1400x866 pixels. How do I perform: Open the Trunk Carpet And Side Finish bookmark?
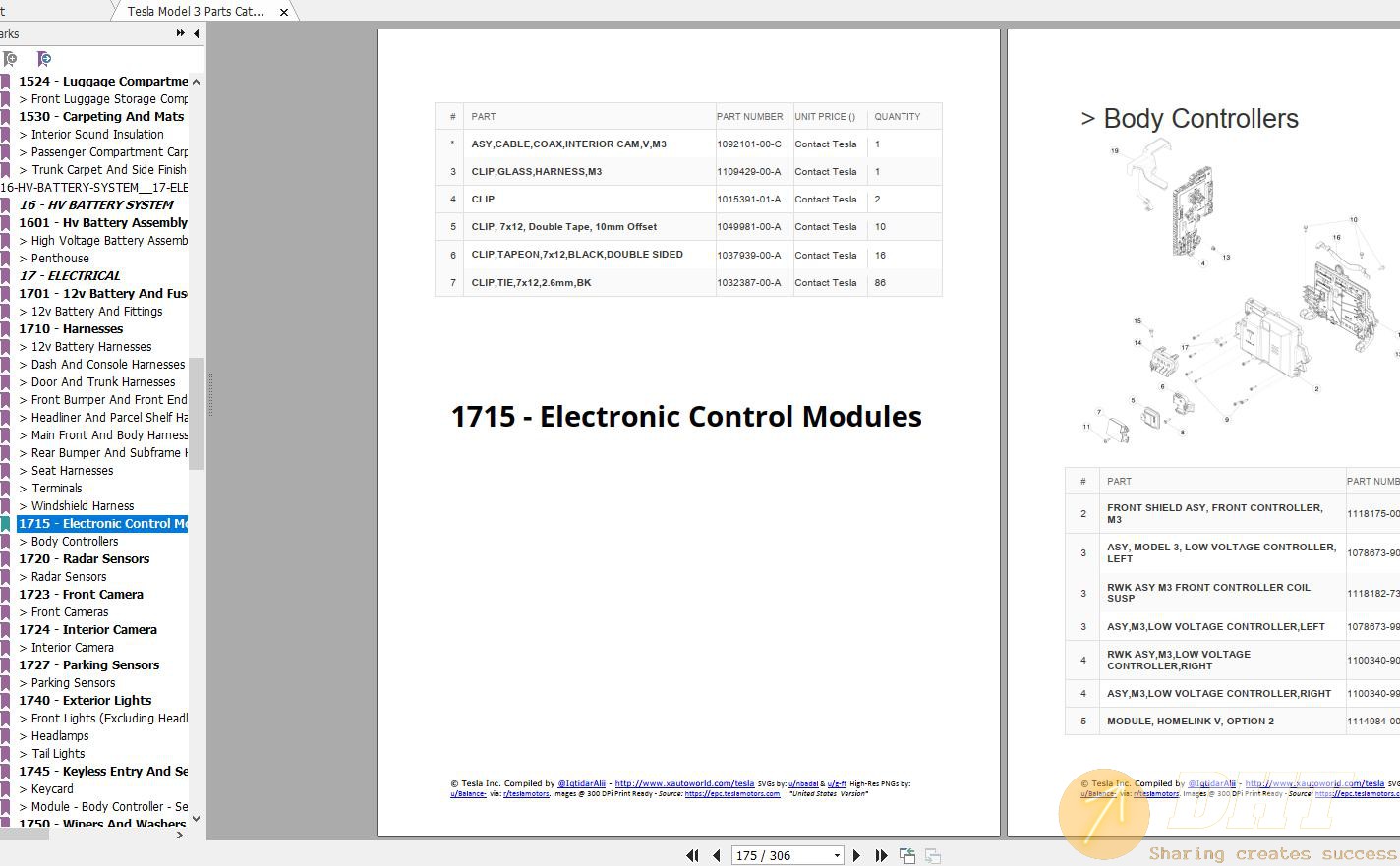(x=102, y=170)
